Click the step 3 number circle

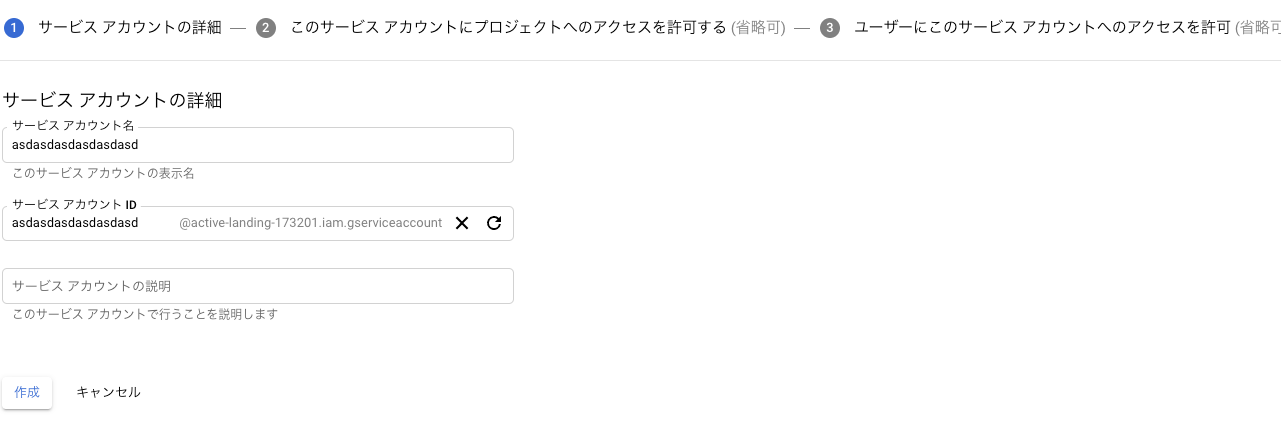pos(829,28)
